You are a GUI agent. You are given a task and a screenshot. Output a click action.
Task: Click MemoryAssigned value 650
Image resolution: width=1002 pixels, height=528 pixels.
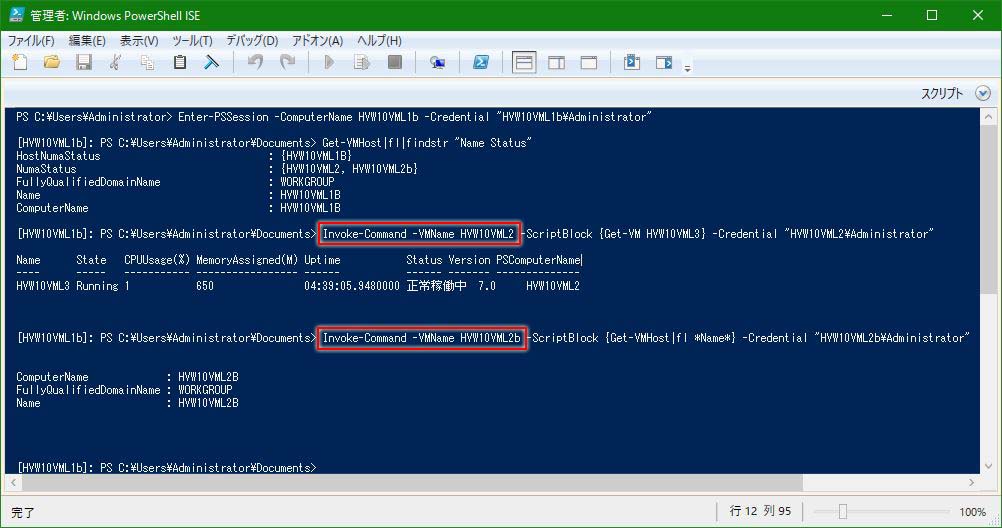coord(204,286)
